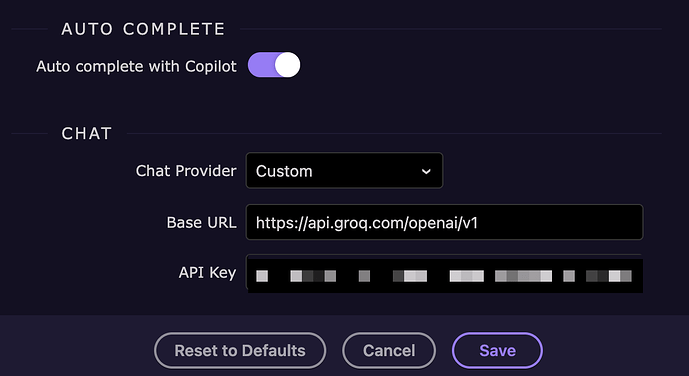Open the Chat Provider dropdown
Image resolution: width=689 pixels, height=376 pixels.
coord(344,170)
